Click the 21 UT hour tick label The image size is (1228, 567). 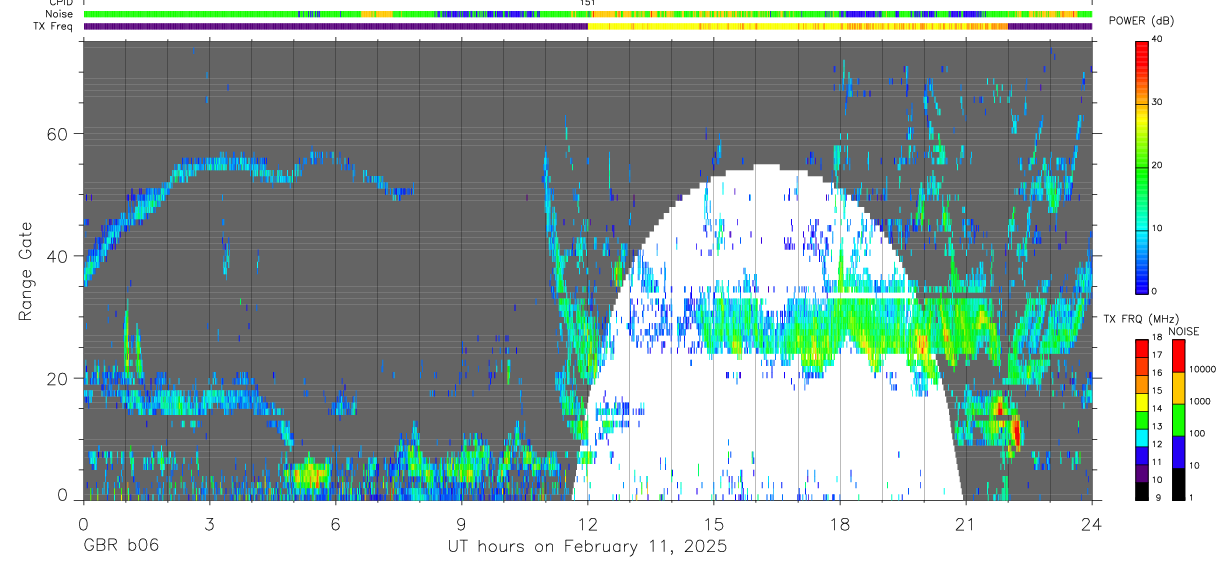click(x=966, y=524)
